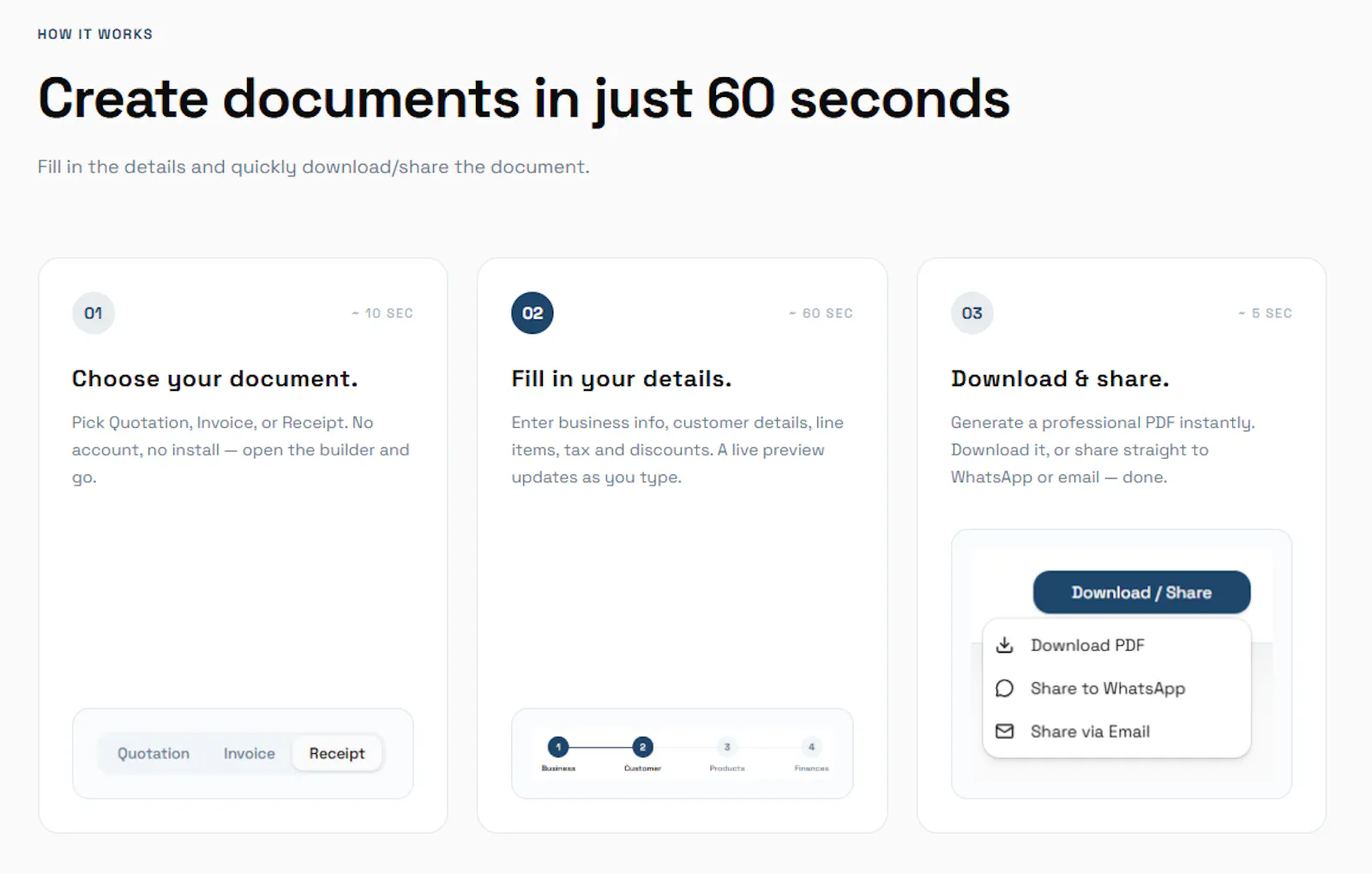The width and height of the screenshot is (1372, 874).
Task: Select the 01 step number badge
Action: pyautogui.click(x=93, y=313)
